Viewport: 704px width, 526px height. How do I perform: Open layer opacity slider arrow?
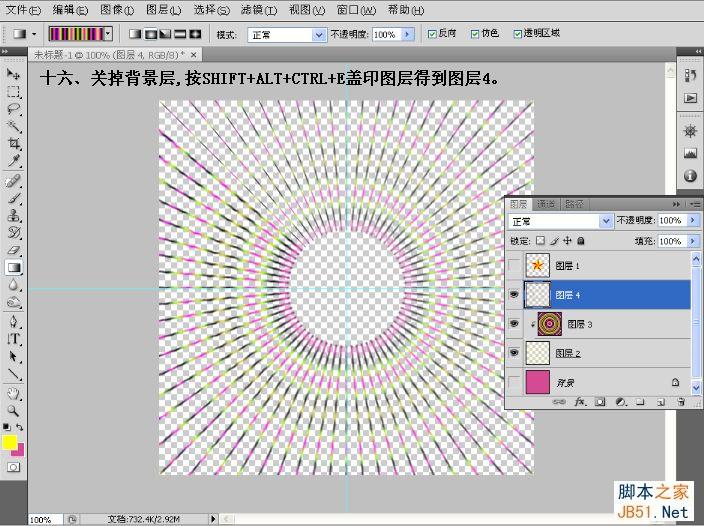coord(693,220)
